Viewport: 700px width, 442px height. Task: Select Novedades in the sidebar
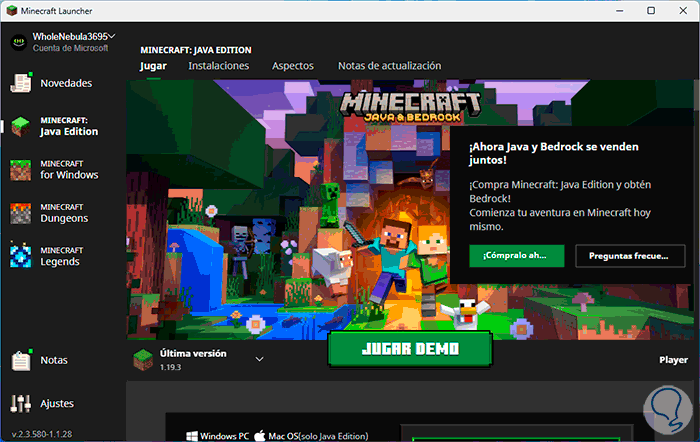(66, 83)
